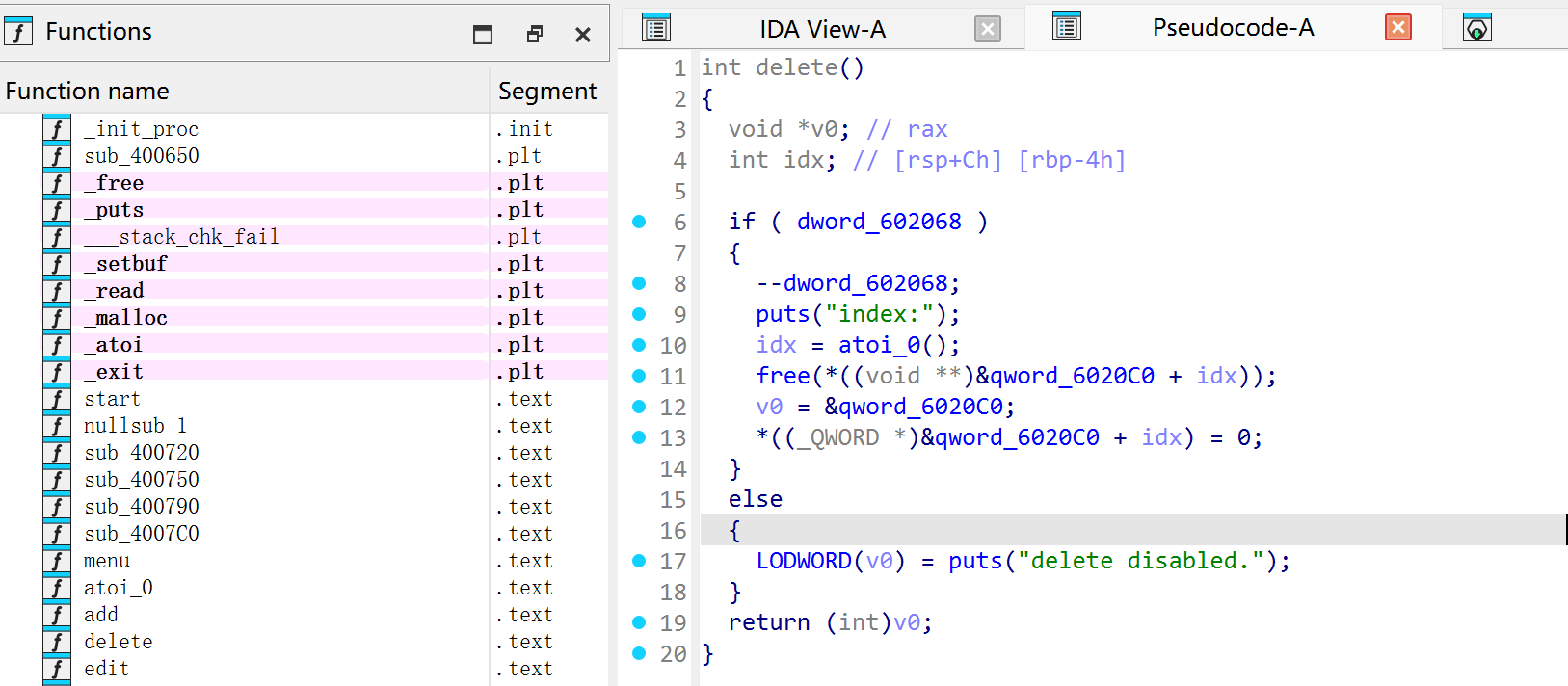
Task: Select the nullsub_1 function entry
Action: coord(304,426)
